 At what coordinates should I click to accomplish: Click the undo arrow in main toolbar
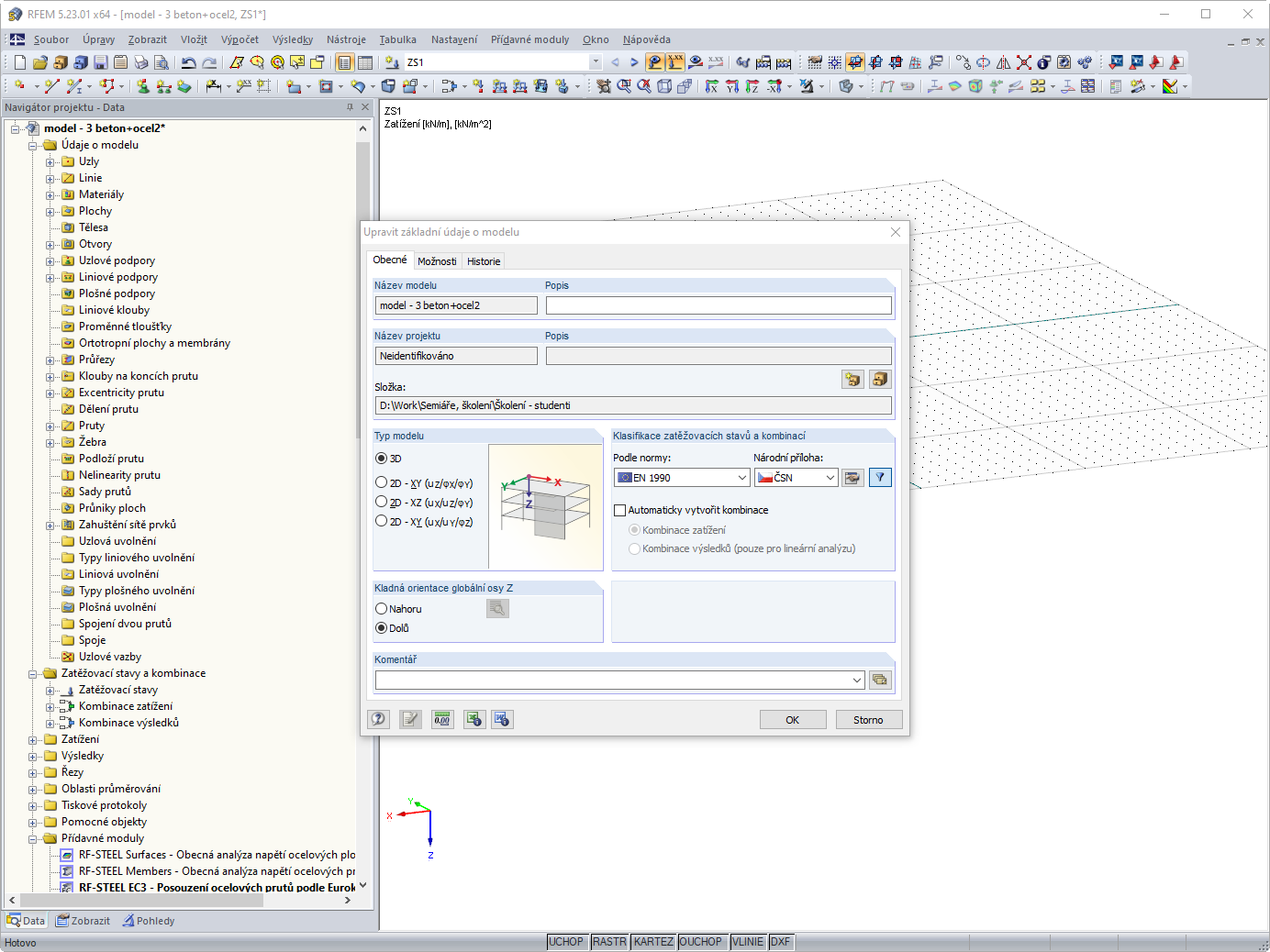(188, 62)
